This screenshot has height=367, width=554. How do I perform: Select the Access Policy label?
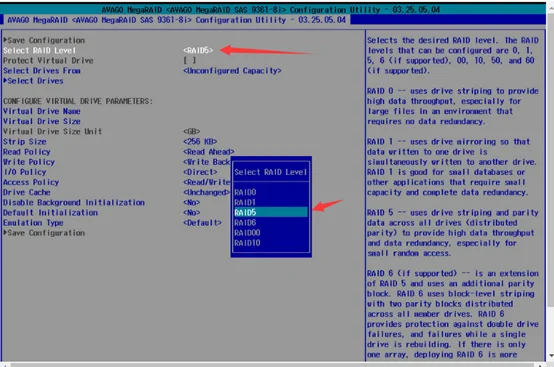click(x=31, y=182)
